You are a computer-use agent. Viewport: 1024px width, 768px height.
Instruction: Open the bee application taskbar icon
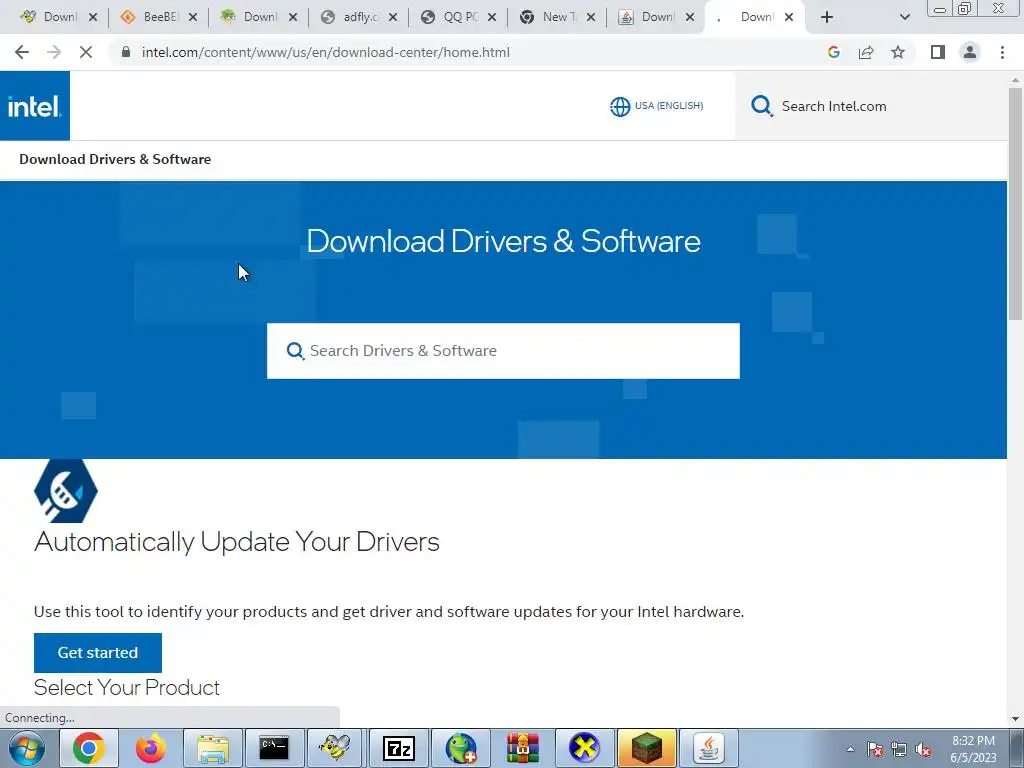[x=336, y=748]
